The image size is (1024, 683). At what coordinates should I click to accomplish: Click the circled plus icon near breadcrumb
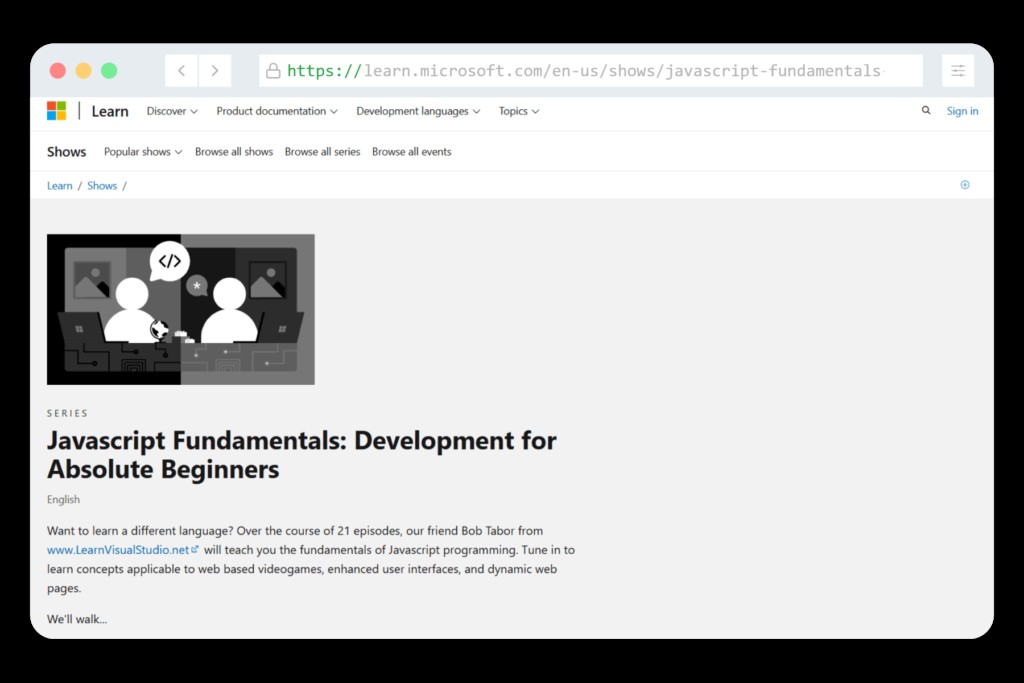tap(965, 185)
